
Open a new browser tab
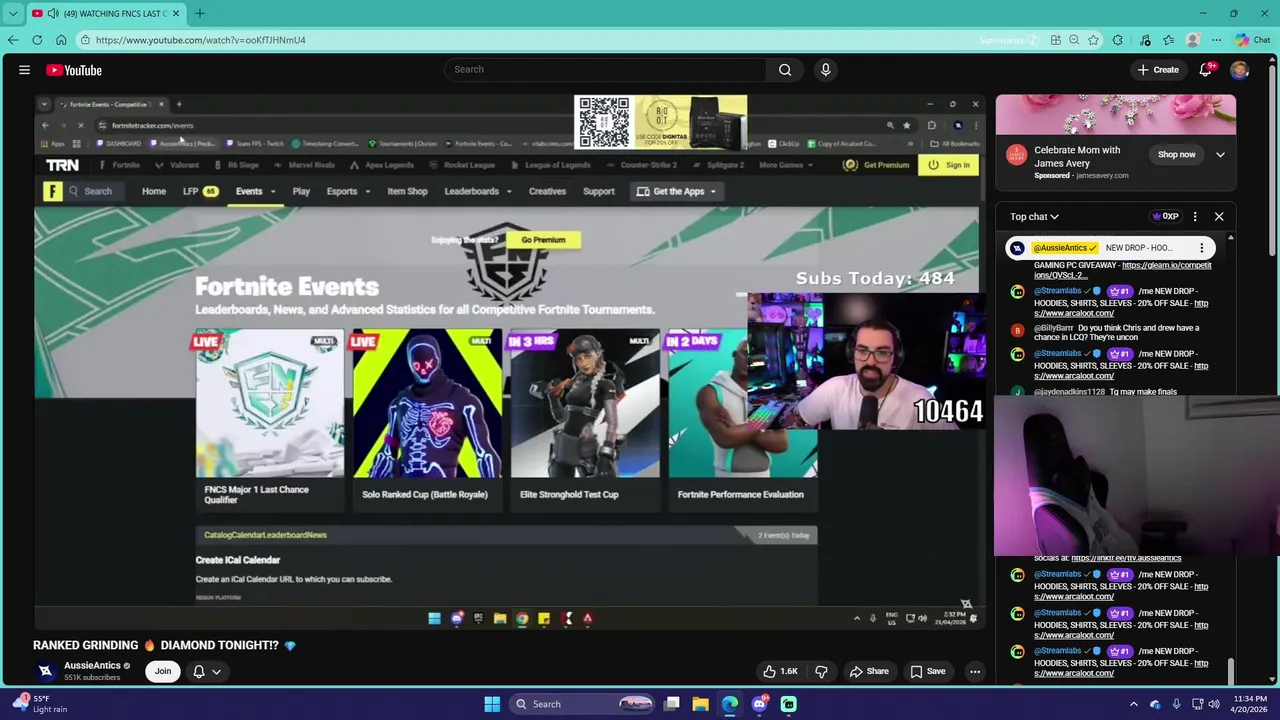click(x=199, y=13)
